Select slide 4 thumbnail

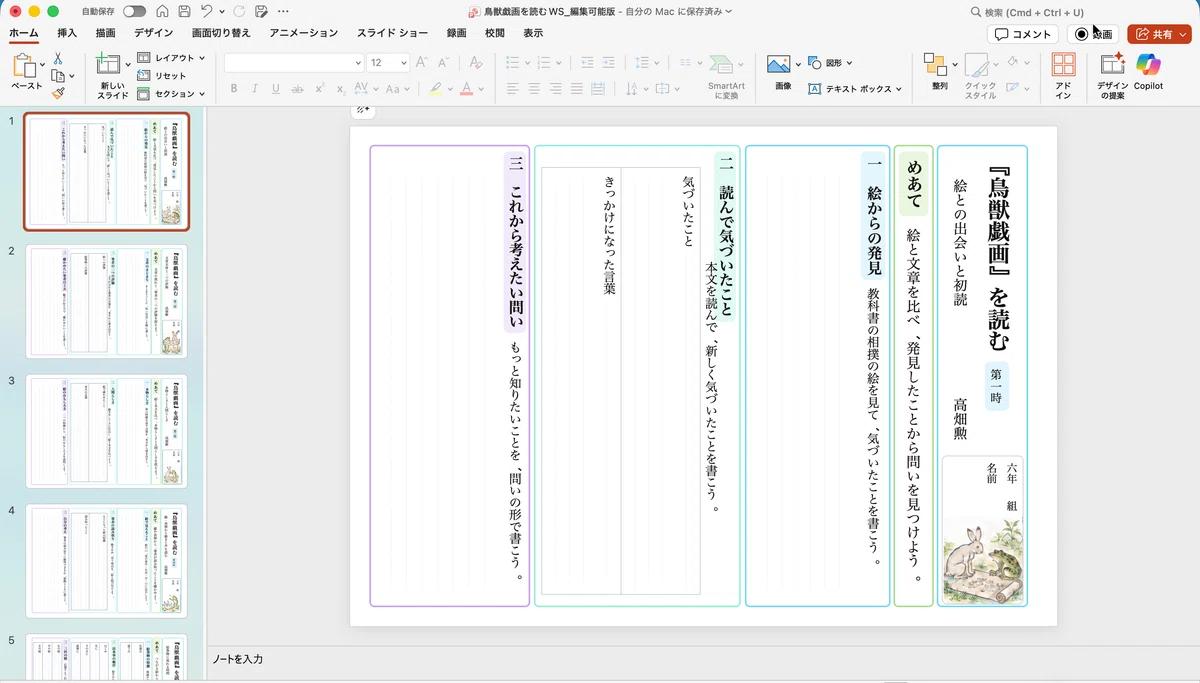(x=106, y=561)
